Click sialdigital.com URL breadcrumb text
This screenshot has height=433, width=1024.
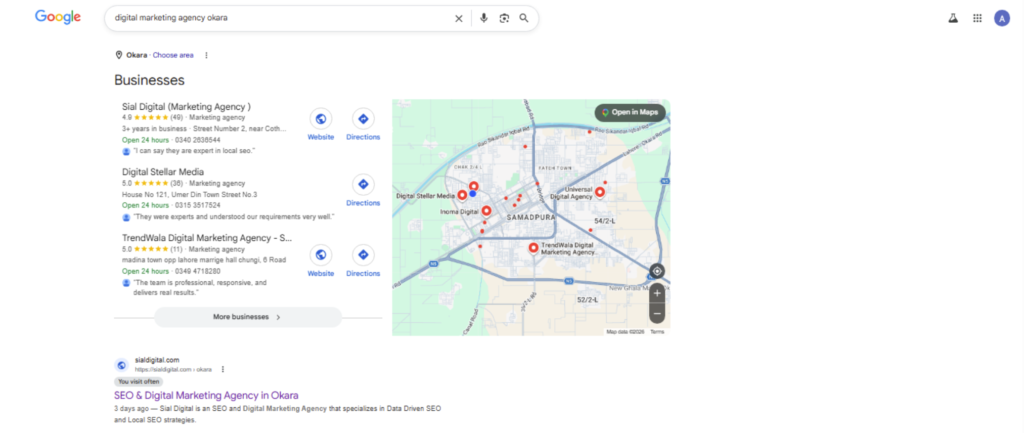click(173, 370)
